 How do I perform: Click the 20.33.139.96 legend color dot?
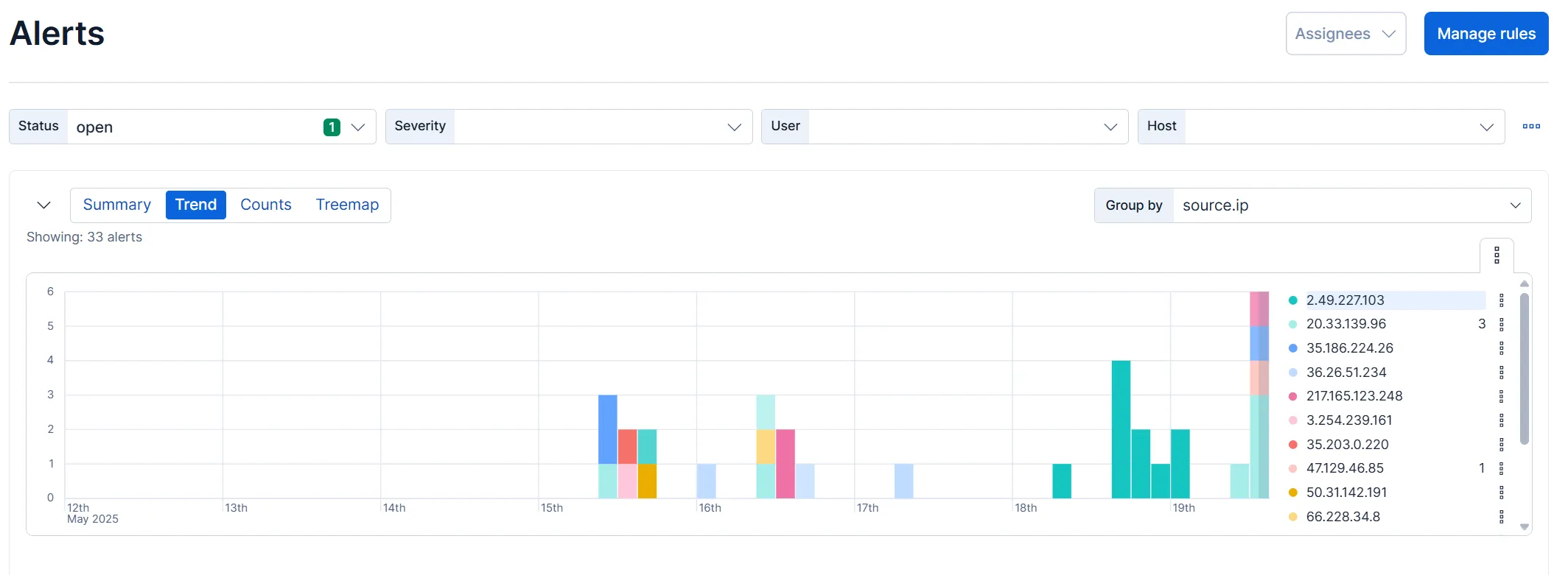[x=1292, y=324]
